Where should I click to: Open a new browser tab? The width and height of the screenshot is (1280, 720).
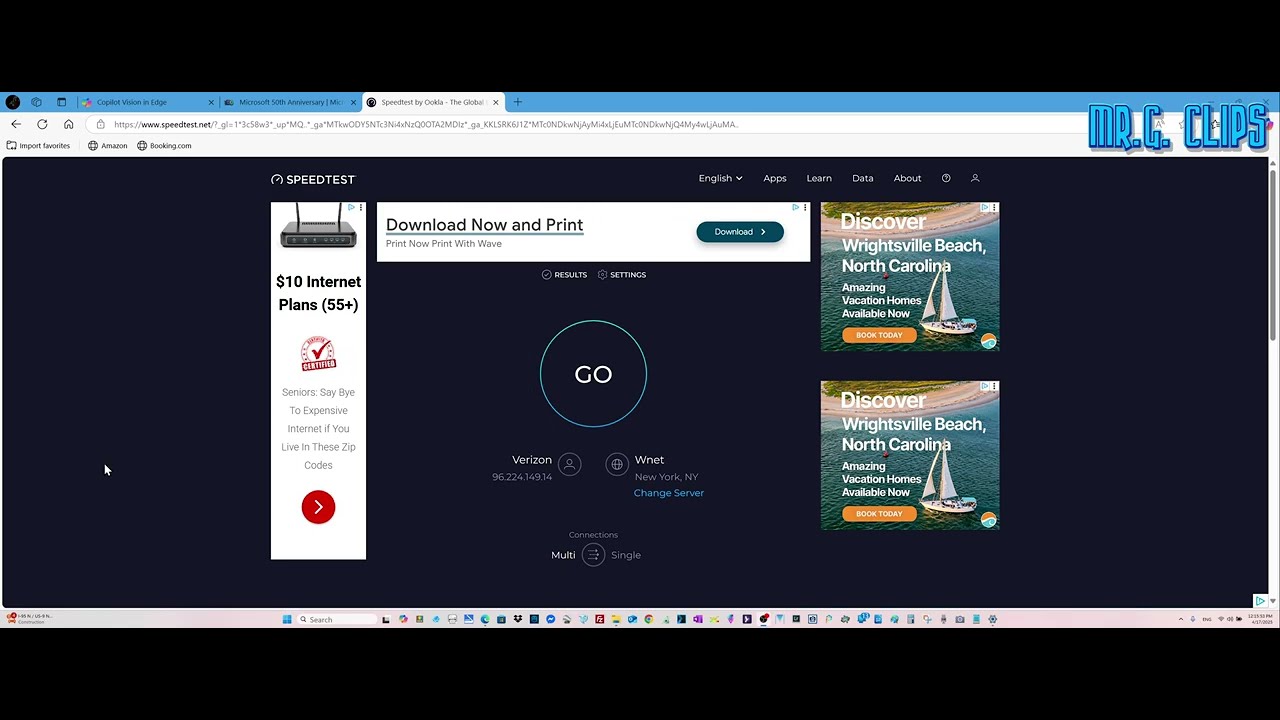[x=517, y=102]
